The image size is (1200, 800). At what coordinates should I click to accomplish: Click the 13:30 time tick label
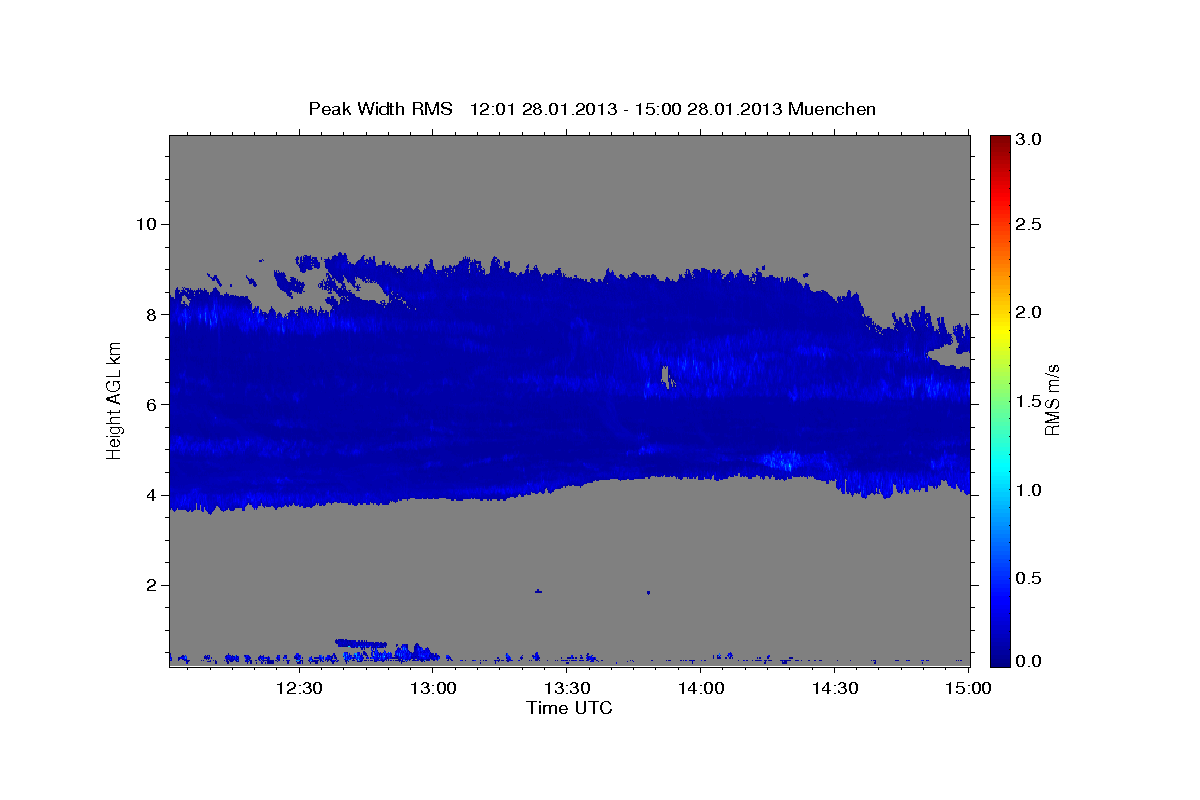[x=568, y=688]
